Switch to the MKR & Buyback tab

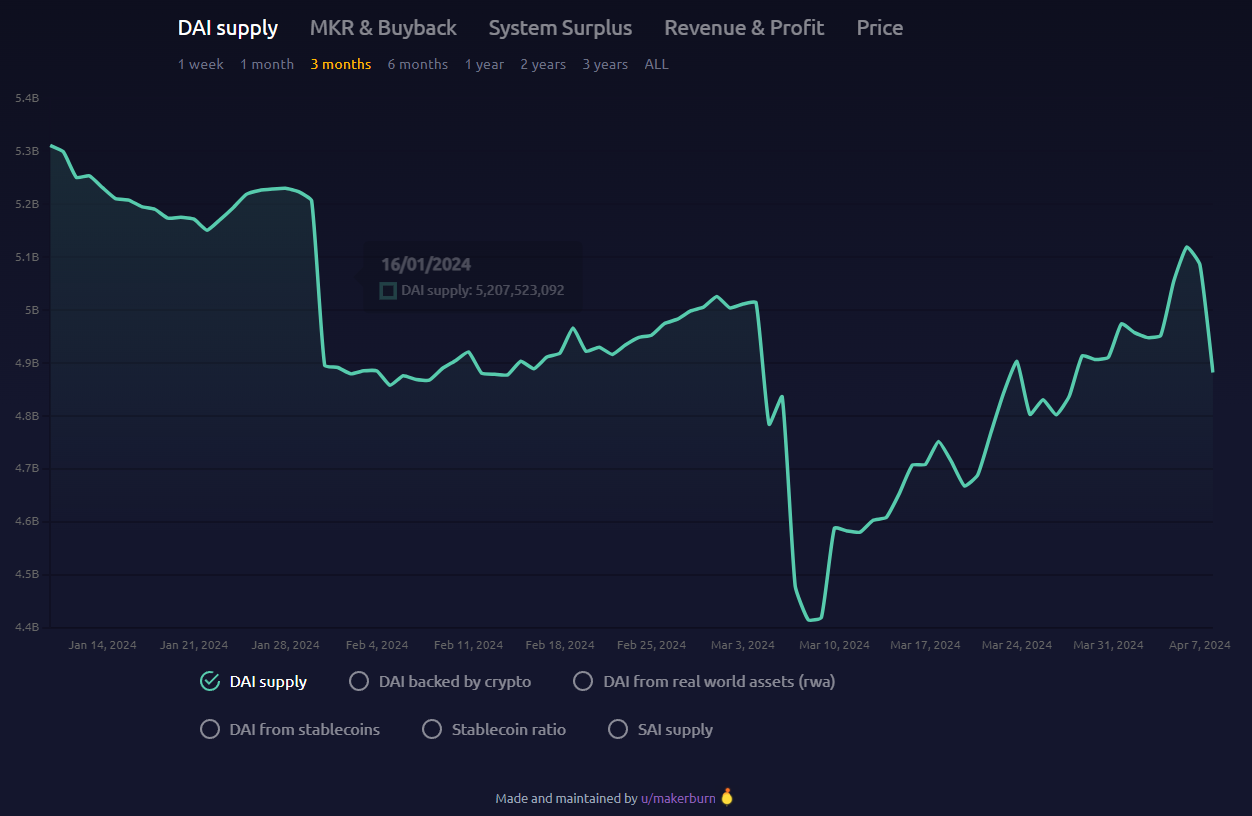pyautogui.click(x=383, y=28)
